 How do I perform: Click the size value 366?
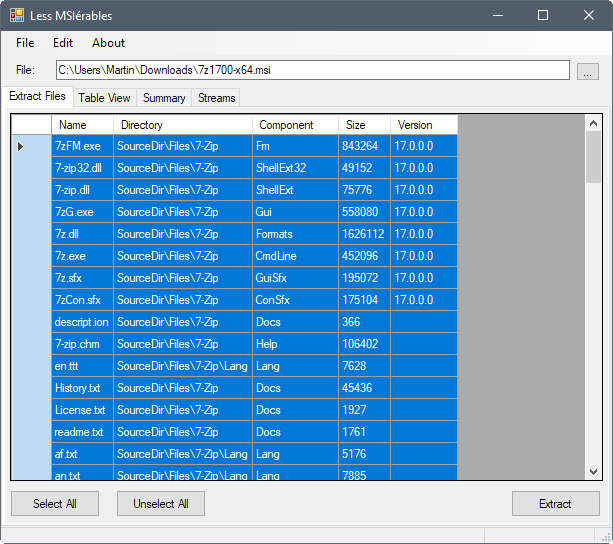(x=351, y=322)
